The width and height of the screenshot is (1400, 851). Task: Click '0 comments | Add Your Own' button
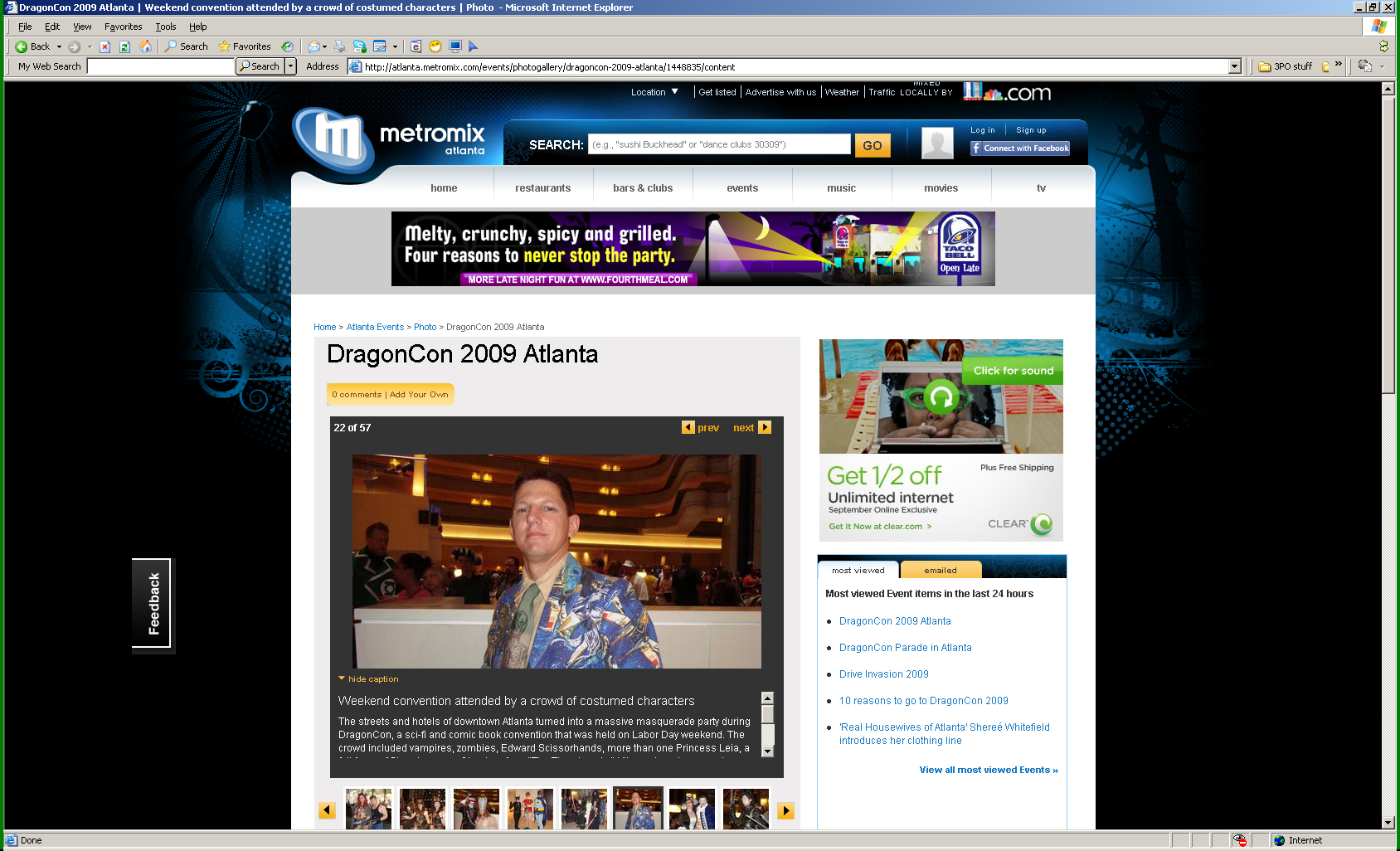tap(391, 394)
